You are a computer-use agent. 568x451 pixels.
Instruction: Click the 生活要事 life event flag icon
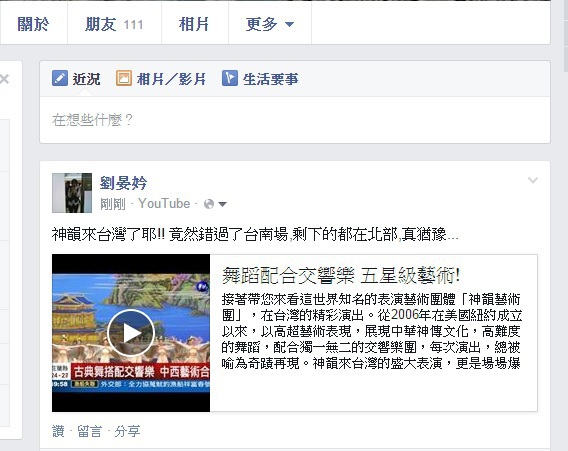[230, 78]
